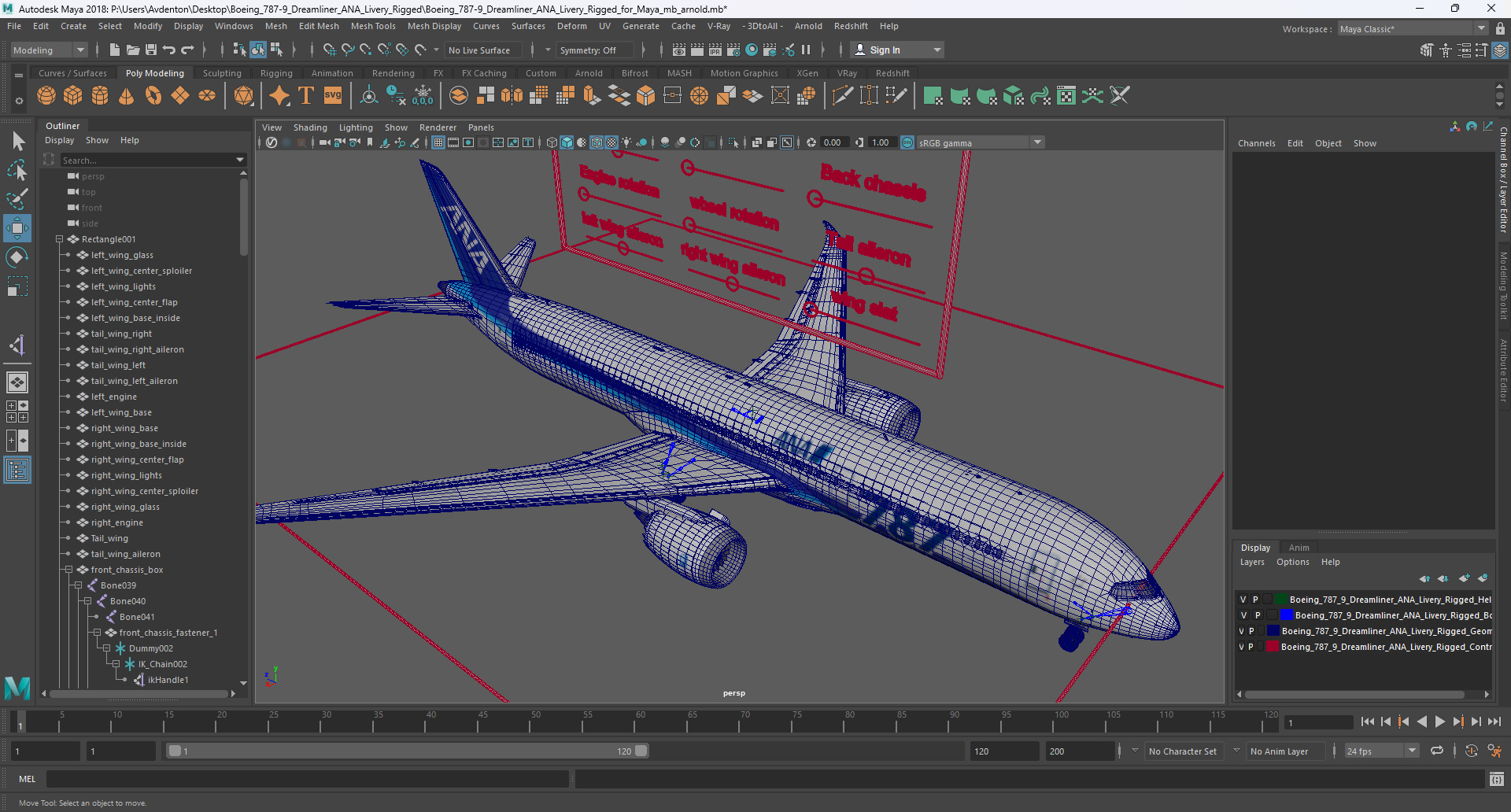The image size is (1511, 812).
Task: Click the Open Scene folder icon
Action: 133,50
